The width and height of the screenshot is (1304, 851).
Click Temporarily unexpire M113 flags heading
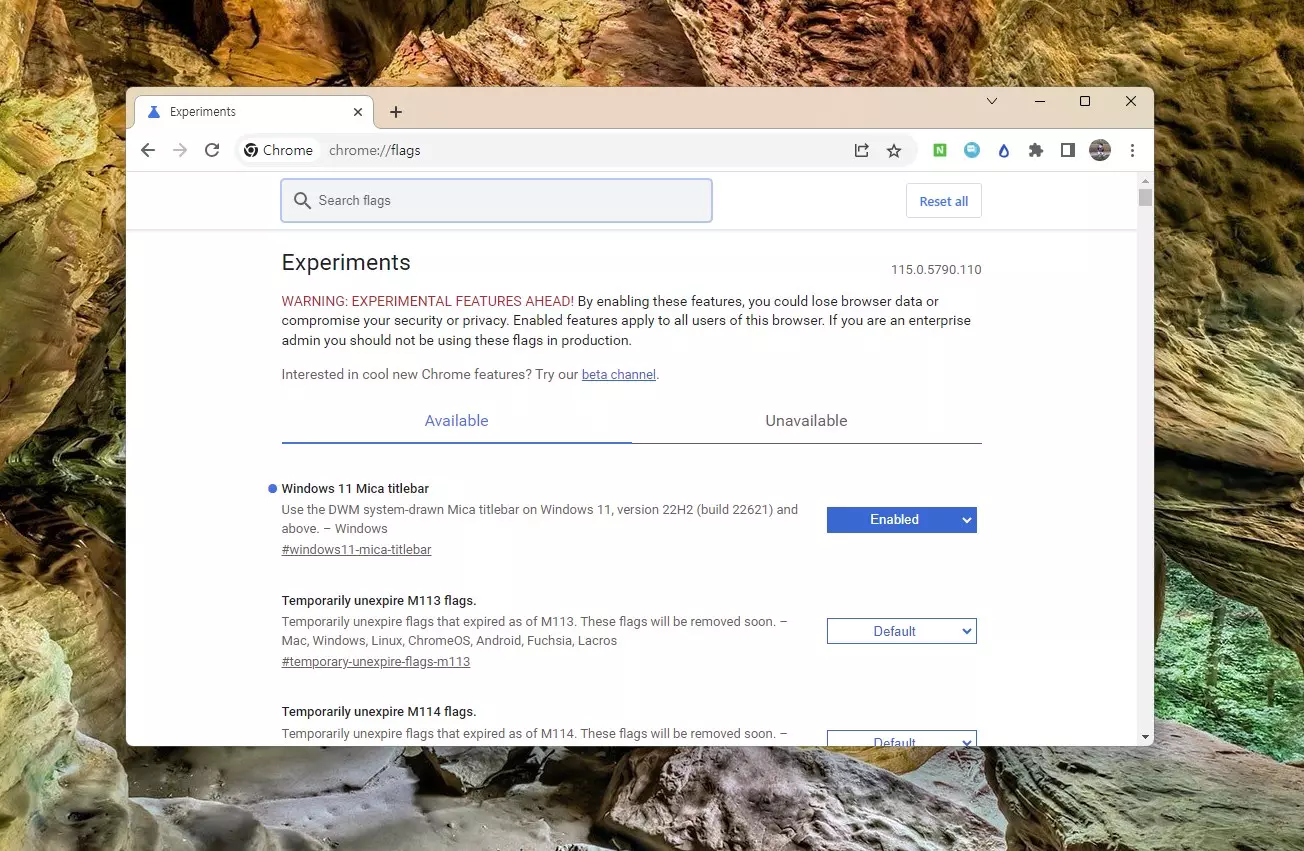[x=379, y=601]
